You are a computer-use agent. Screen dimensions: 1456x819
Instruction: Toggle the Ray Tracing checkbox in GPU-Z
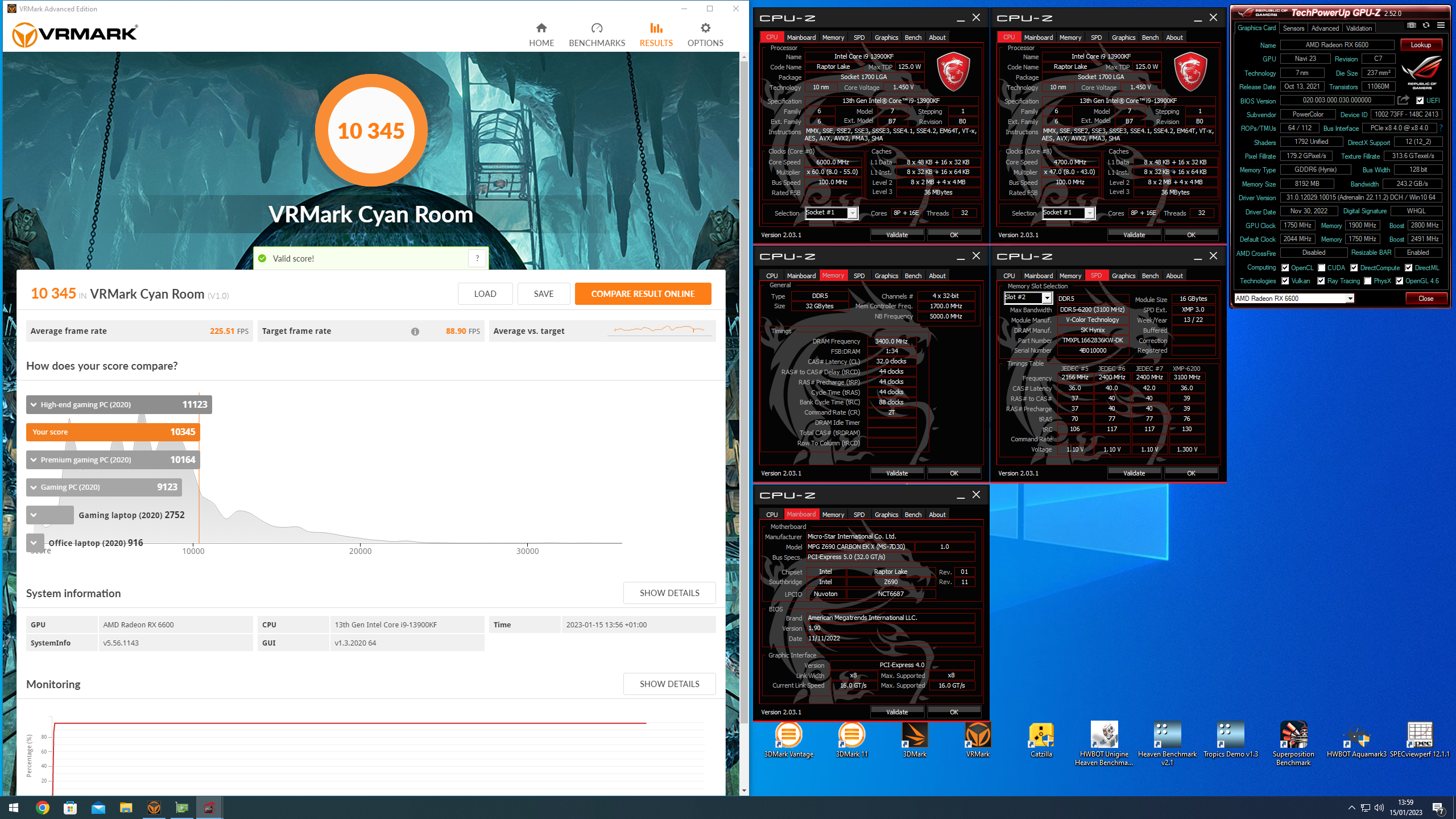coord(1321,281)
